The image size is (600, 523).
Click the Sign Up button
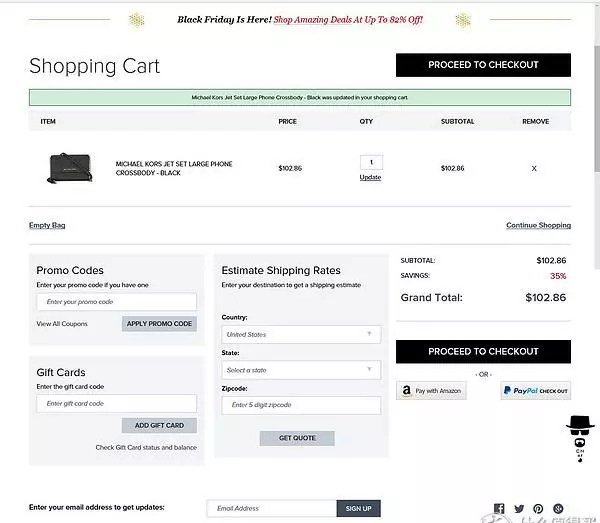[359, 508]
